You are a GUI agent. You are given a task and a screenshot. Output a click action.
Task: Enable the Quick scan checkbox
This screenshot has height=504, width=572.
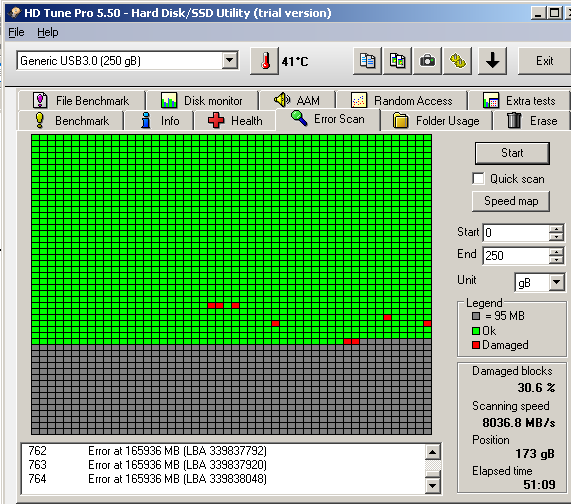click(478, 179)
